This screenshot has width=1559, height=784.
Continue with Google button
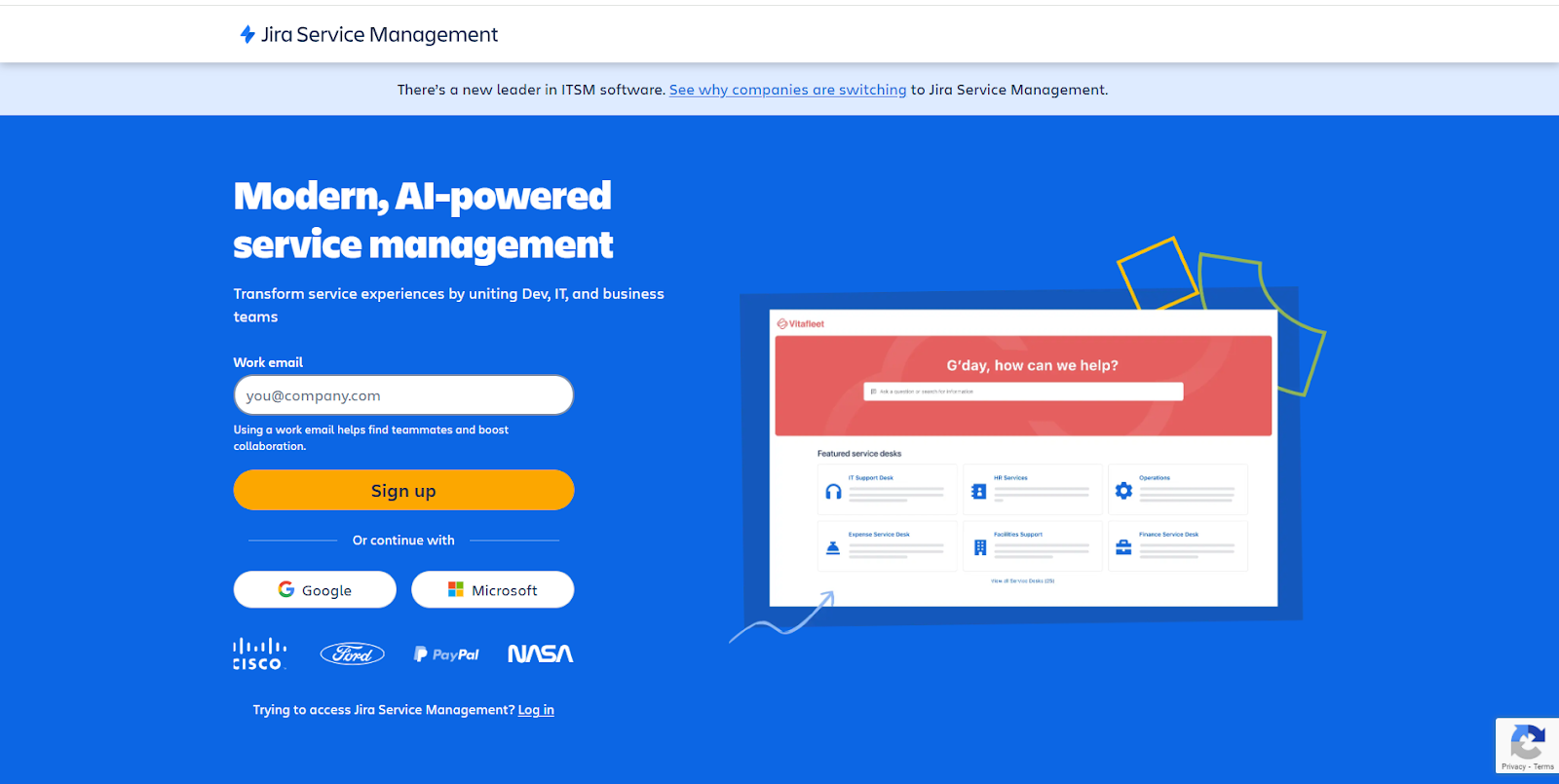(x=315, y=590)
